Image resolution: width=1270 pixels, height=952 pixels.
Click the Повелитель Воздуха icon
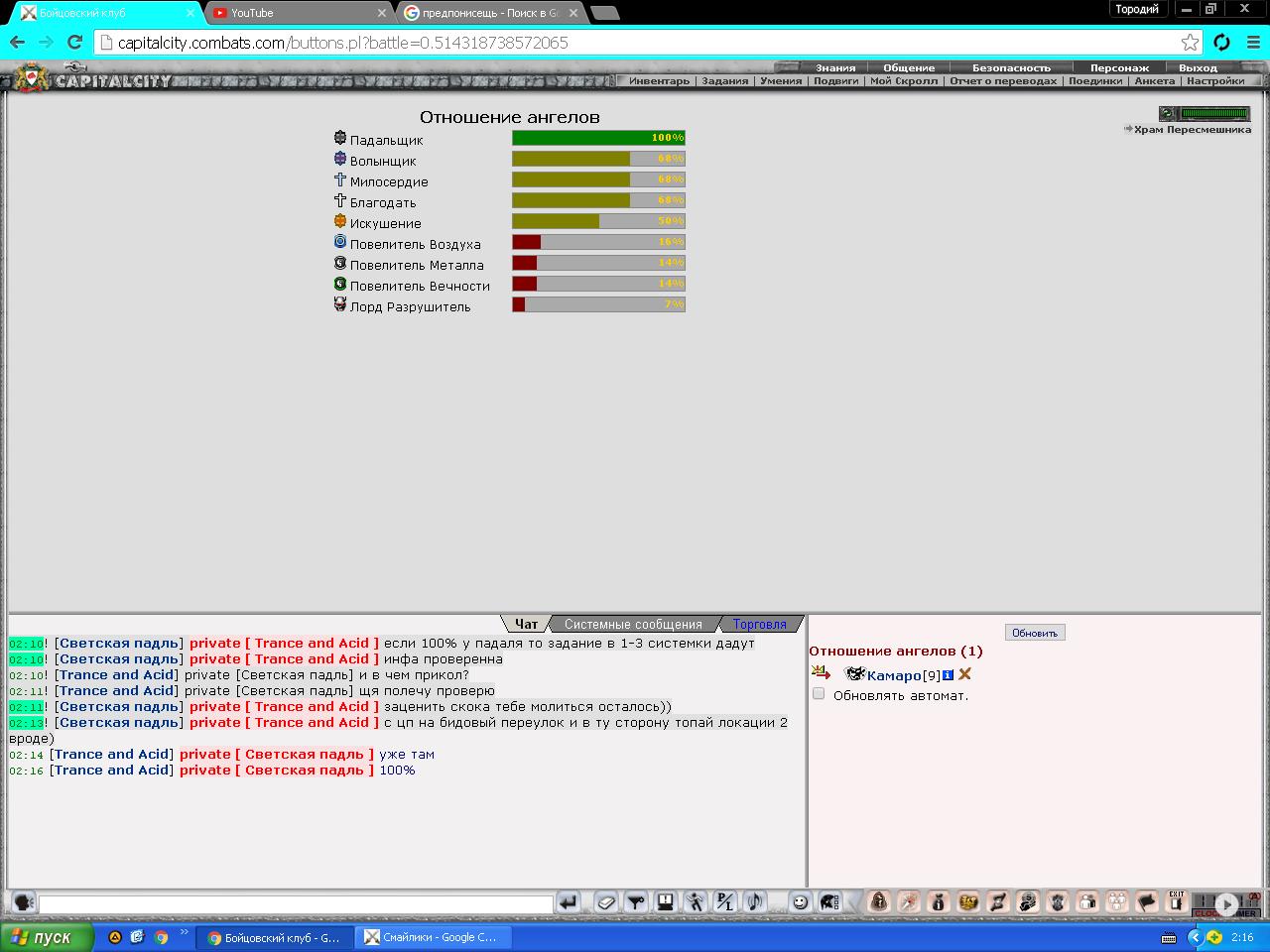coord(340,242)
